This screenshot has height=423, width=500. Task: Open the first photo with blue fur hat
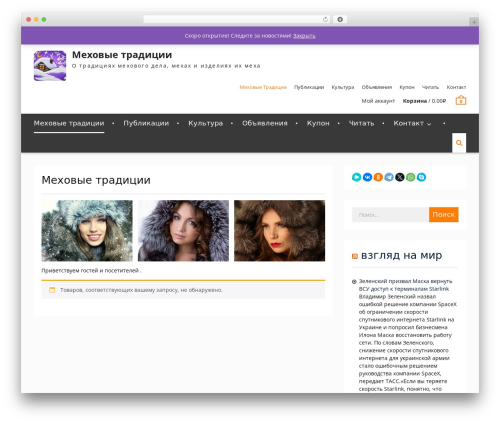(x=87, y=231)
